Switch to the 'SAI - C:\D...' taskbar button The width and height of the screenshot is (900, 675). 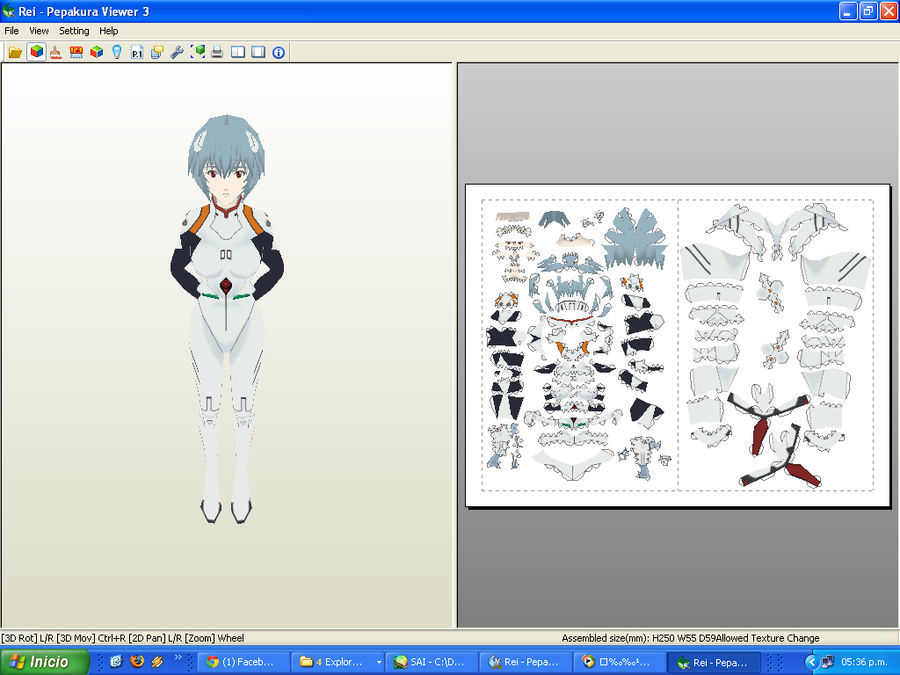pyautogui.click(x=430, y=662)
